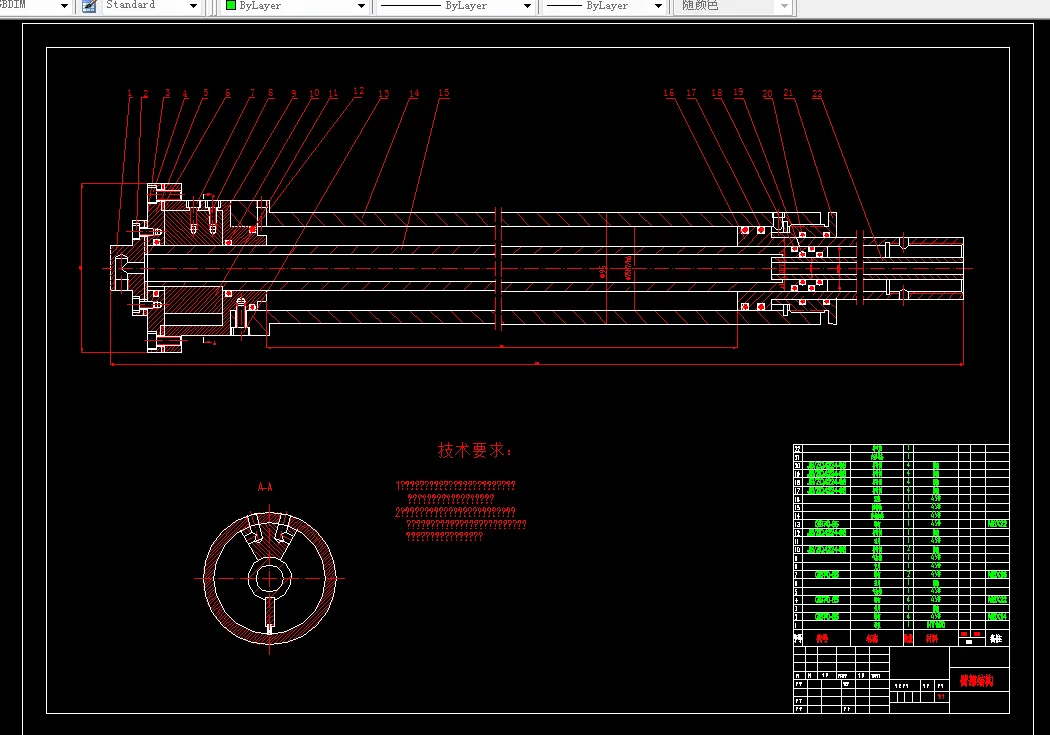Select part balloon number 13

pos(383,94)
